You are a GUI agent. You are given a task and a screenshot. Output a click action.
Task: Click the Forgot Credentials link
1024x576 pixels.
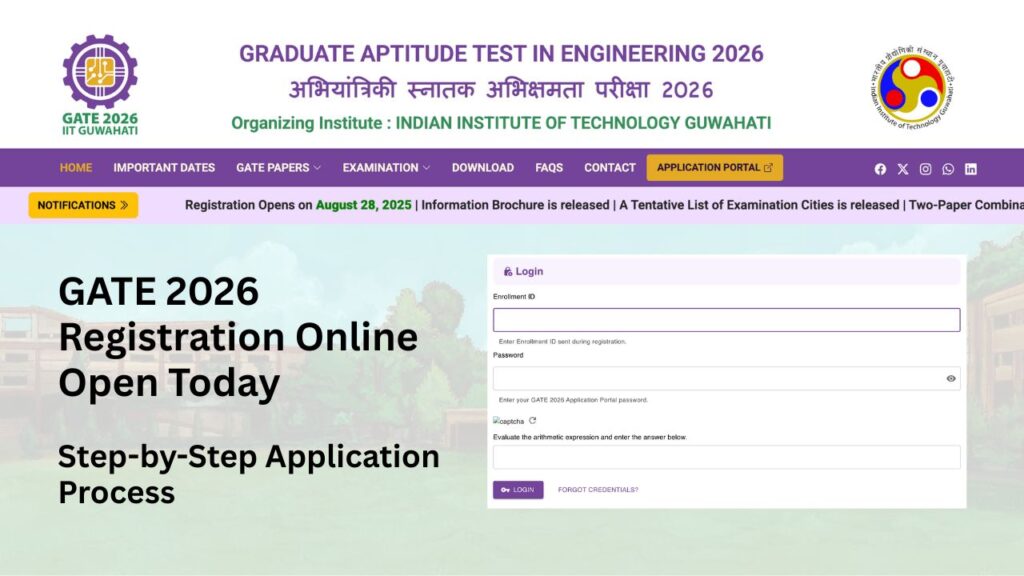click(598, 490)
